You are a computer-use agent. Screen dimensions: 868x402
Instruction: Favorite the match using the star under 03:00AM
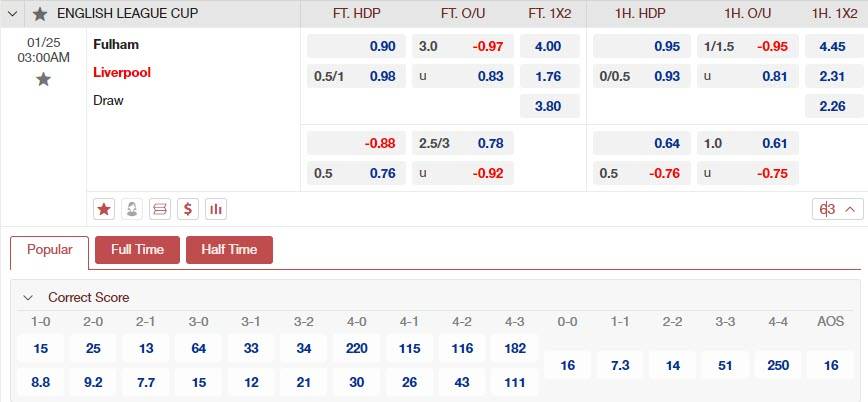coord(43,79)
